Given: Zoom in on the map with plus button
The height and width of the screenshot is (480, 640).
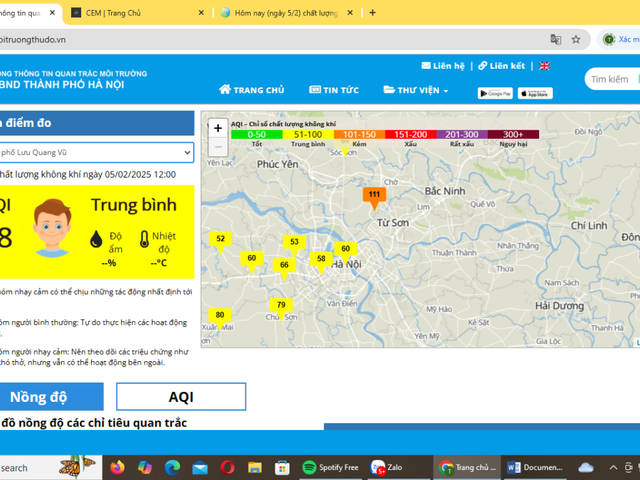Looking at the screenshot, I should pos(218,128).
